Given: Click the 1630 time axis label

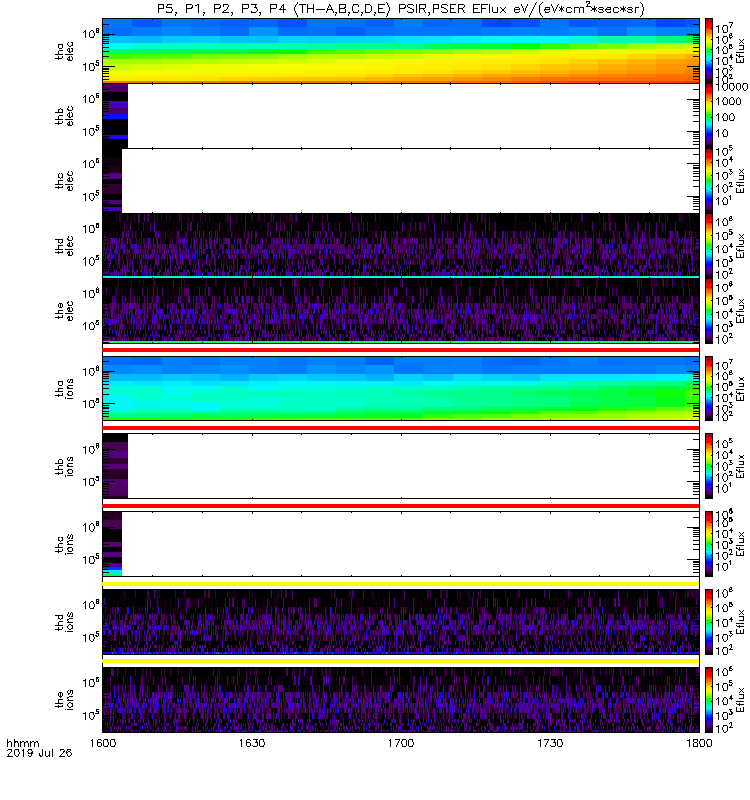Looking at the screenshot, I should 252,743.
